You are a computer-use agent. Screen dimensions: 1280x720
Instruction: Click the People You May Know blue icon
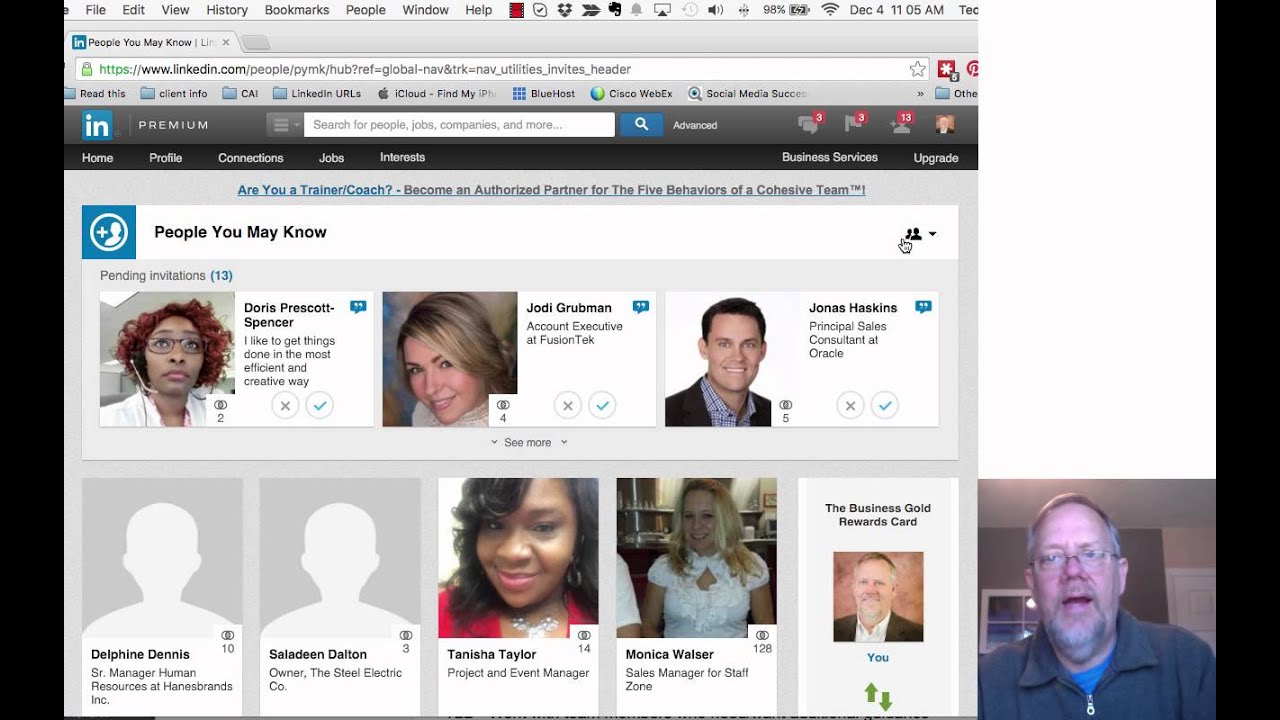click(109, 232)
